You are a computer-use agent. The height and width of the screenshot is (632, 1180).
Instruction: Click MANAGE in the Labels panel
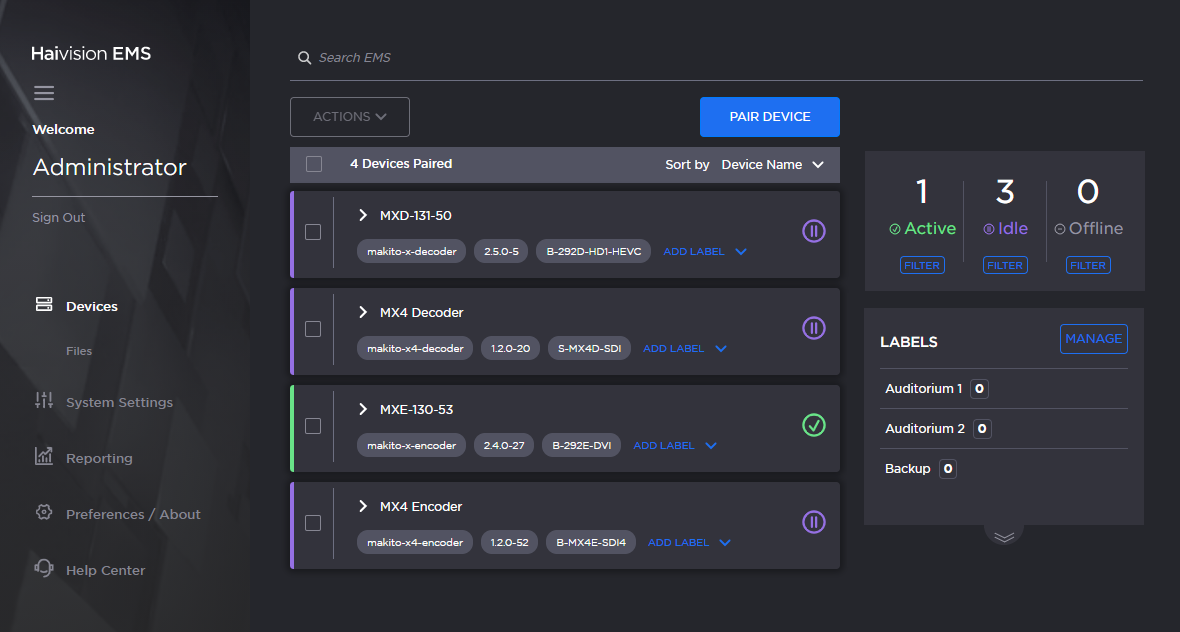point(1093,339)
